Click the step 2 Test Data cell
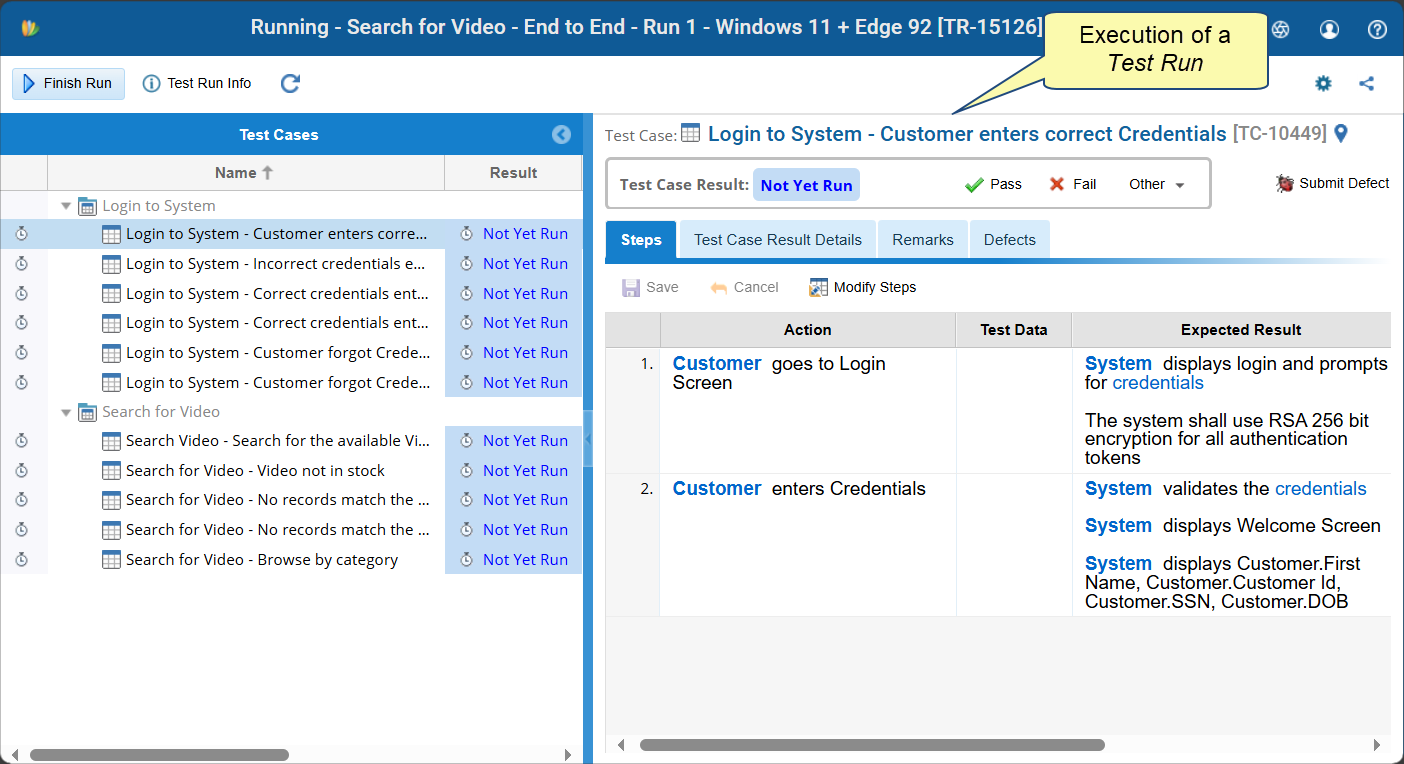Screen dimensions: 1404x764 [1014, 545]
